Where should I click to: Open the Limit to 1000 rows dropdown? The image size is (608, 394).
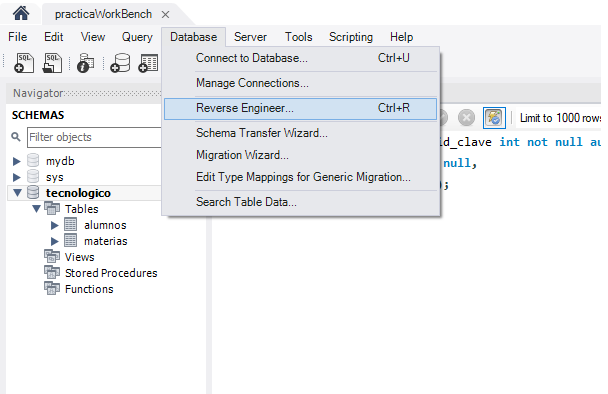click(x=560, y=118)
